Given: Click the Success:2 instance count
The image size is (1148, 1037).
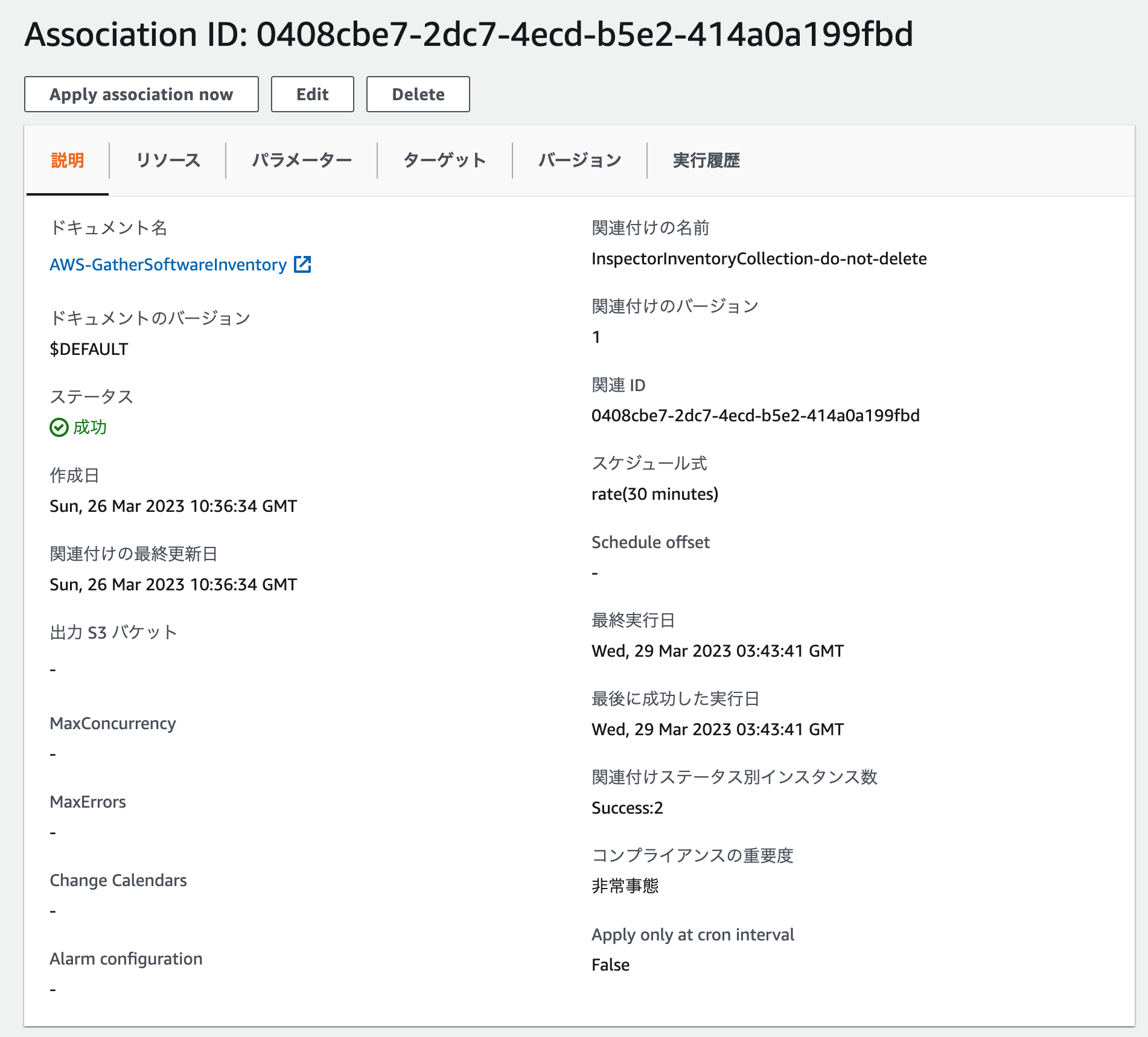Looking at the screenshot, I should 627,808.
